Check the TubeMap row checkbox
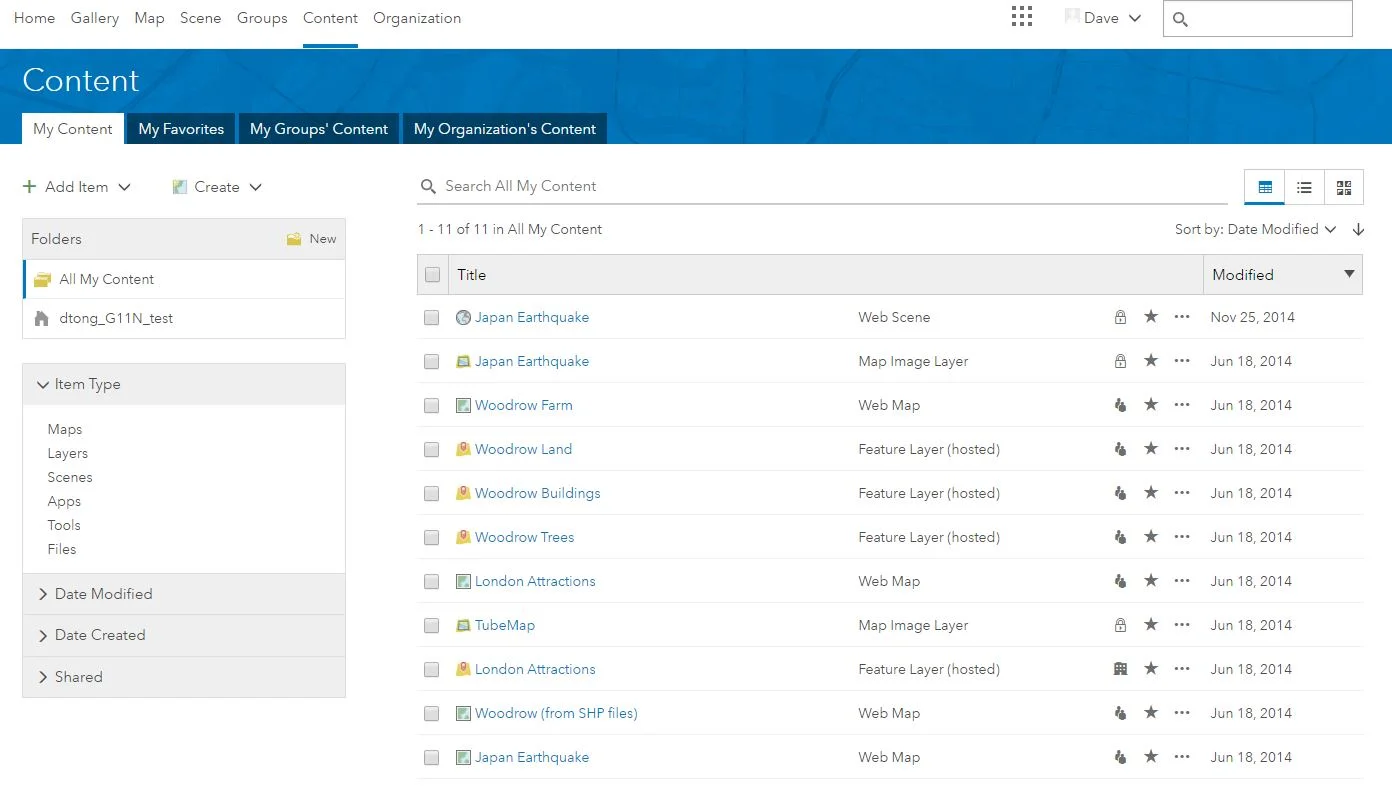The image size is (1392, 804). [x=432, y=625]
